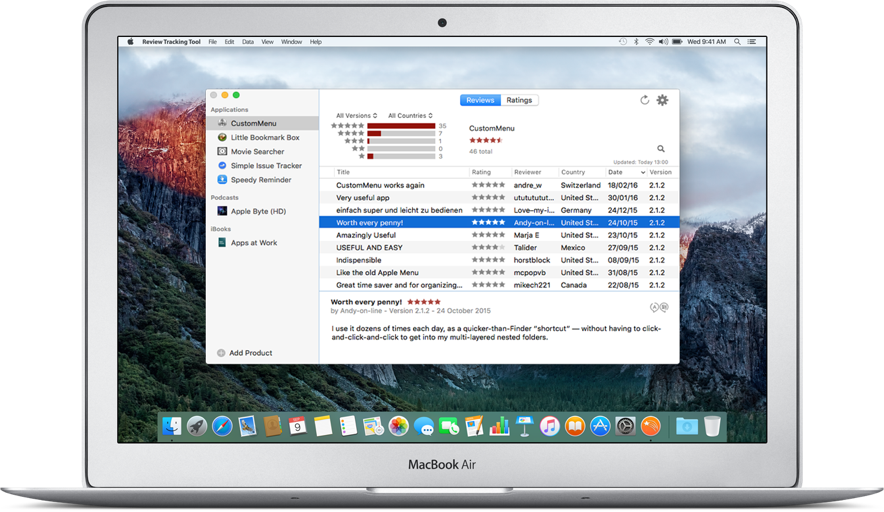This screenshot has height=512, width=884.
Task: Click the translate icons in review detail
Action: (x=659, y=307)
